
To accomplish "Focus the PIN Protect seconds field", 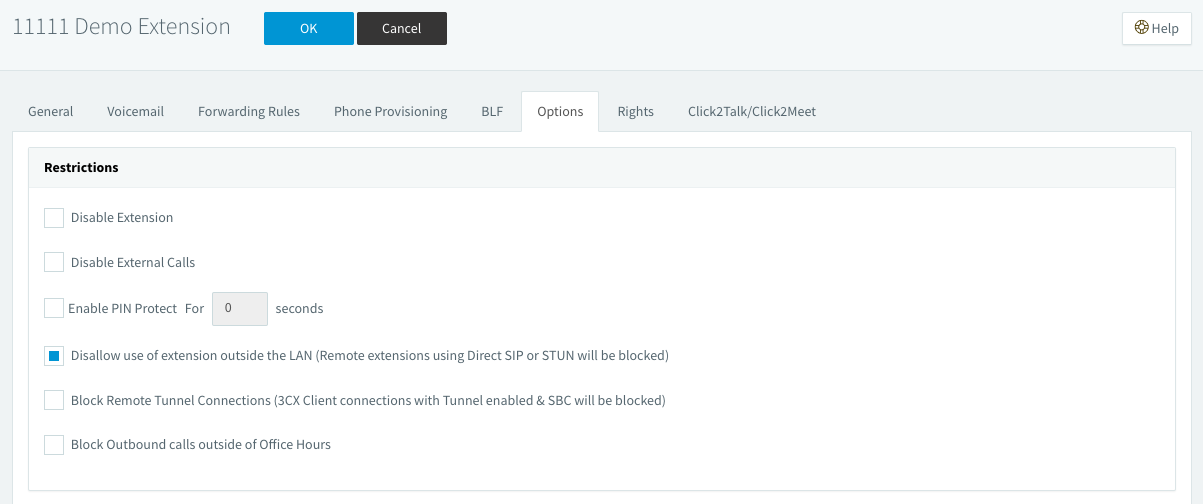I will pyautogui.click(x=240, y=308).
